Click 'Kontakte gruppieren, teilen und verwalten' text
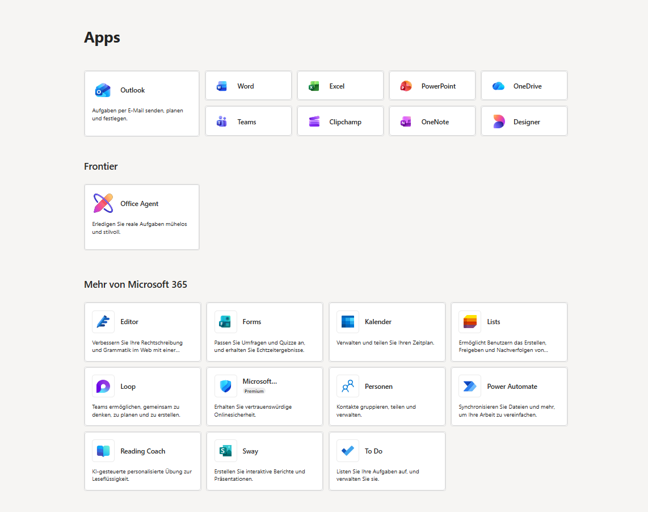The height and width of the screenshot is (512, 648). pyautogui.click(x=376, y=411)
